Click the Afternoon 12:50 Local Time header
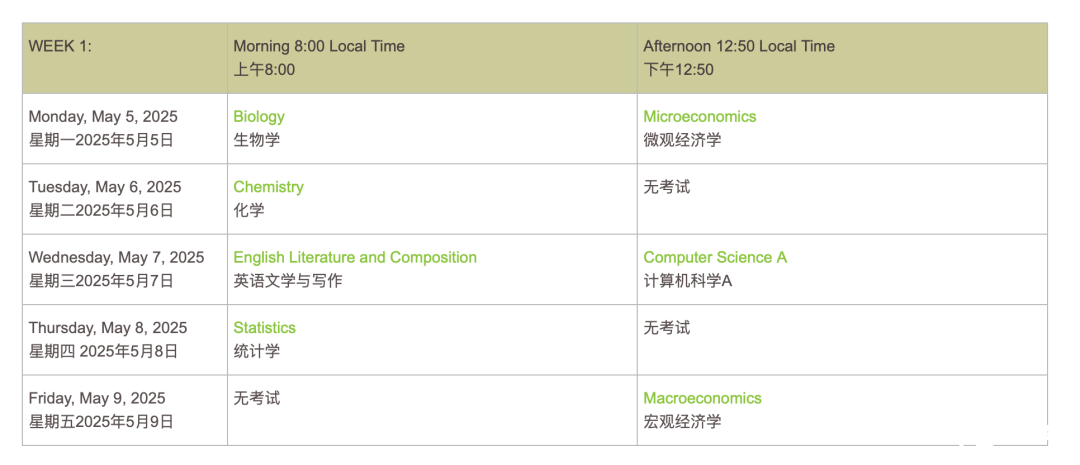The height and width of the screenshot is (465, 1080). click(842, 58)
